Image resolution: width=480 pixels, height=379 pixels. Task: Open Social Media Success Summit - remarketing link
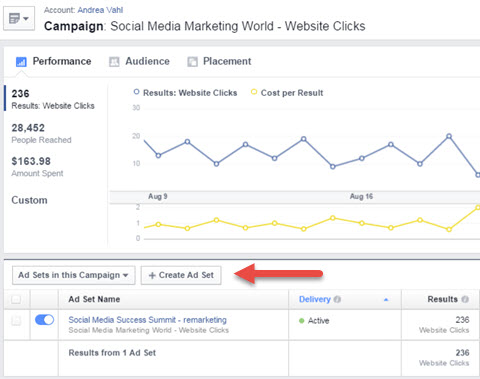click(x=147, y=320)
